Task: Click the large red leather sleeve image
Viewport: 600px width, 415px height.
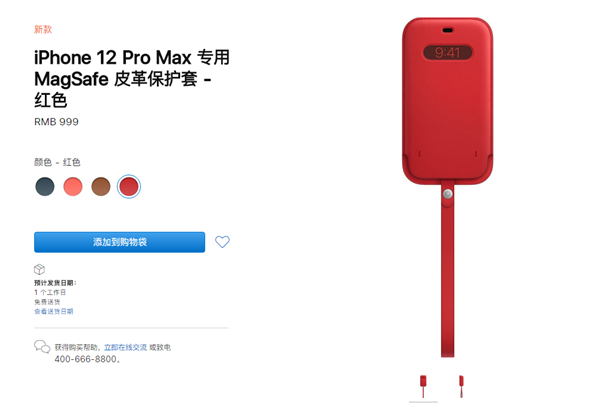Action: click(x=447, y=187)
